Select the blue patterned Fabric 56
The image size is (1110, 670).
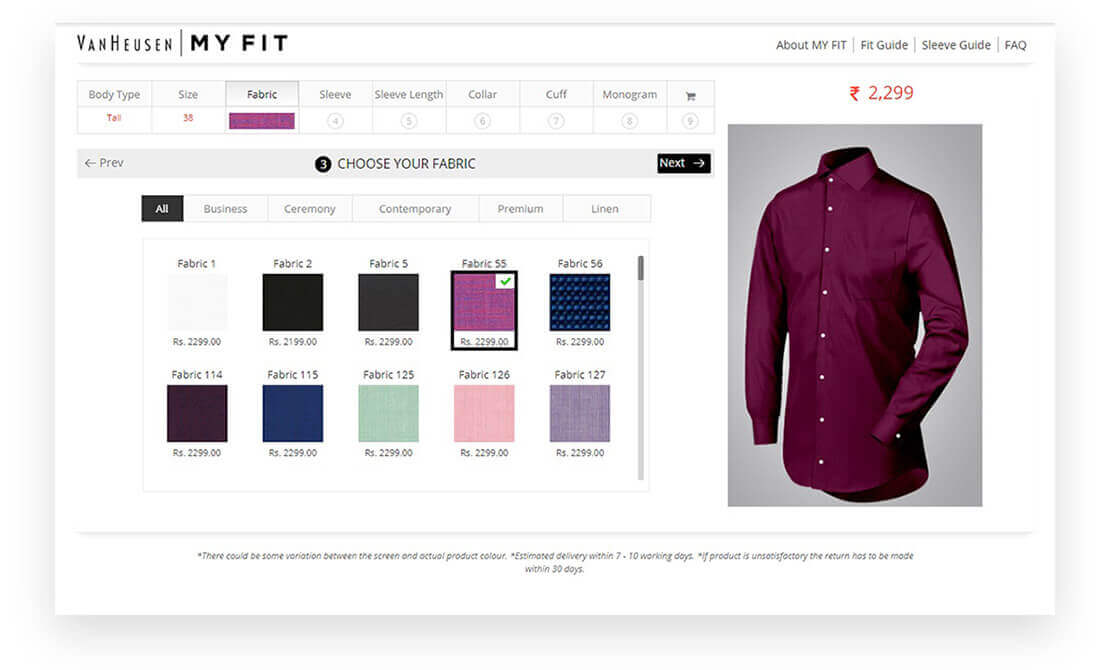[580, 302]
